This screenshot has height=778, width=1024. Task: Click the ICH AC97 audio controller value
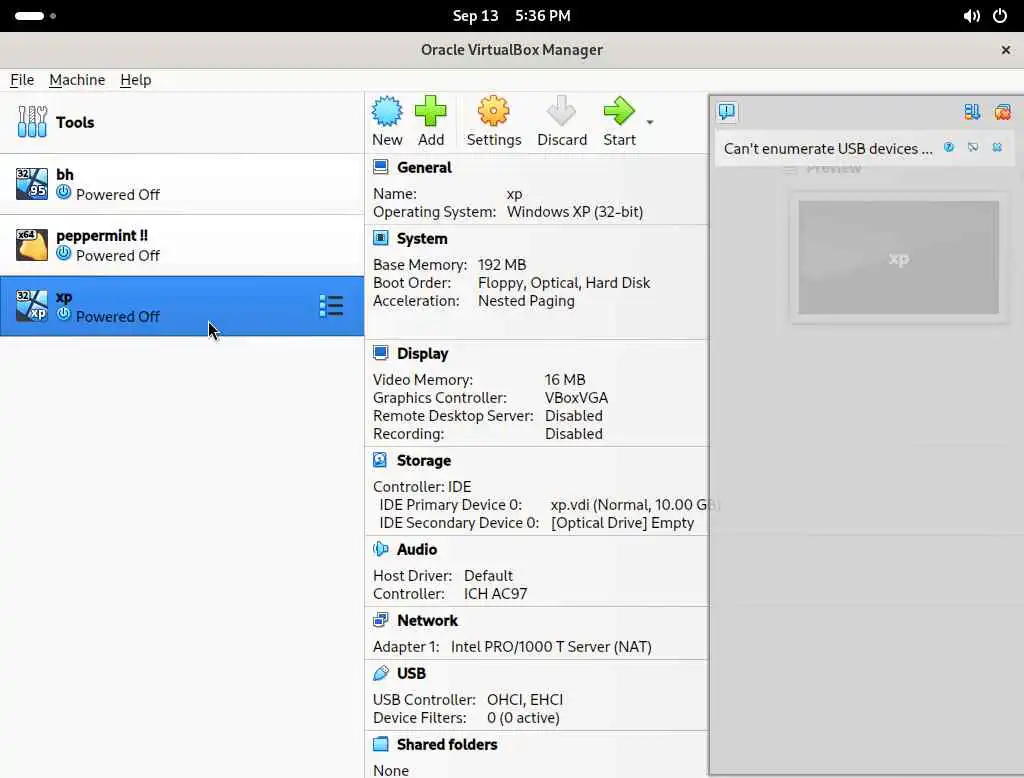coord(495,594)
